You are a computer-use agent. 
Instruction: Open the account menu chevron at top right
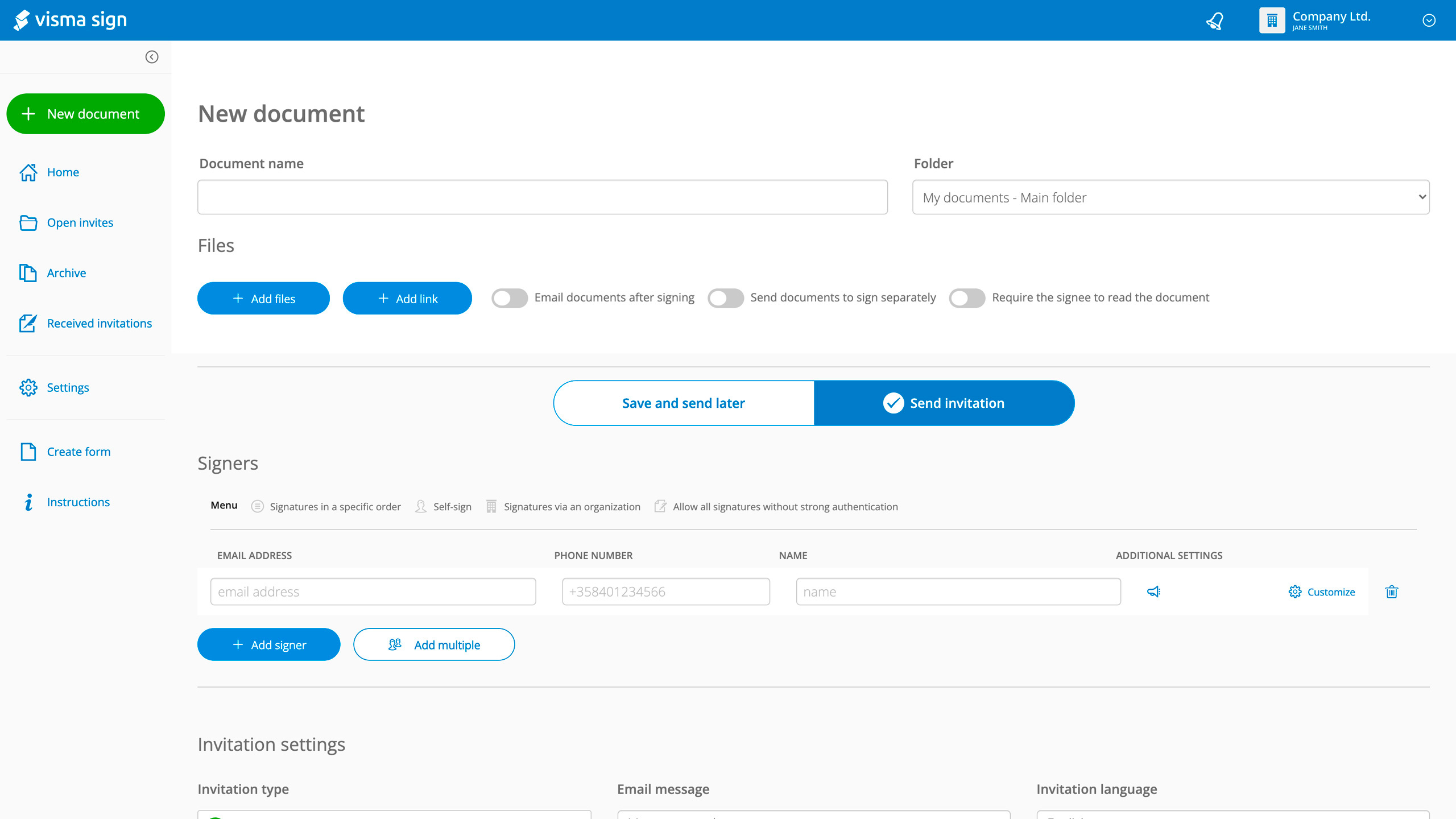1429,20
